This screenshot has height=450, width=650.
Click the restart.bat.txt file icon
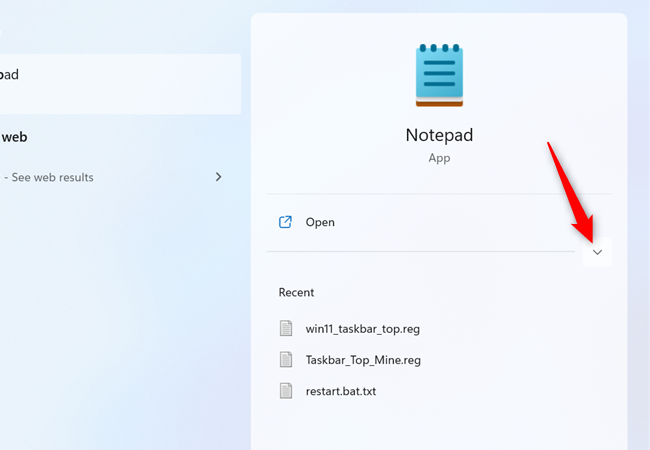[x=286, y=391]
